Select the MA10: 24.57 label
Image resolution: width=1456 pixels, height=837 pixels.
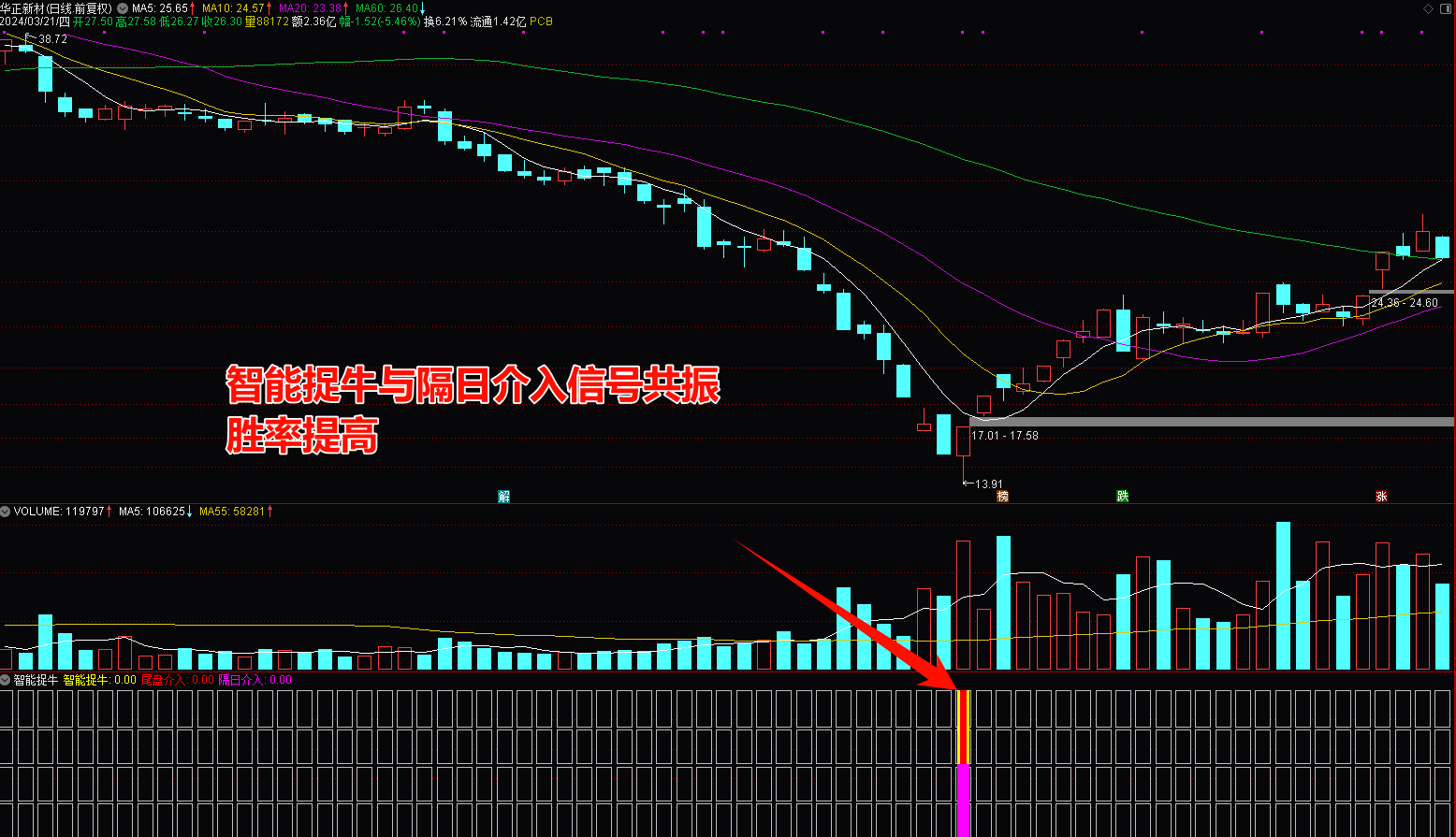(234, 8)
